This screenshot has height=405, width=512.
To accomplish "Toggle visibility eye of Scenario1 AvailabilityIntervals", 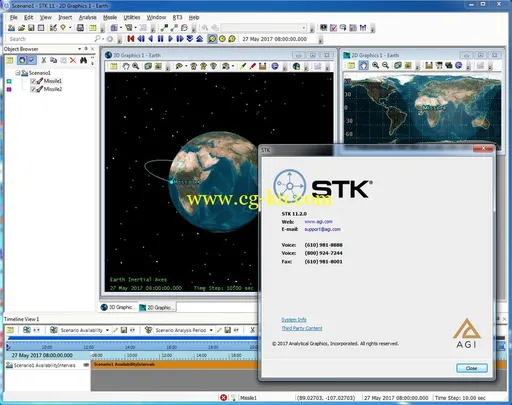I will click(86, 365).
